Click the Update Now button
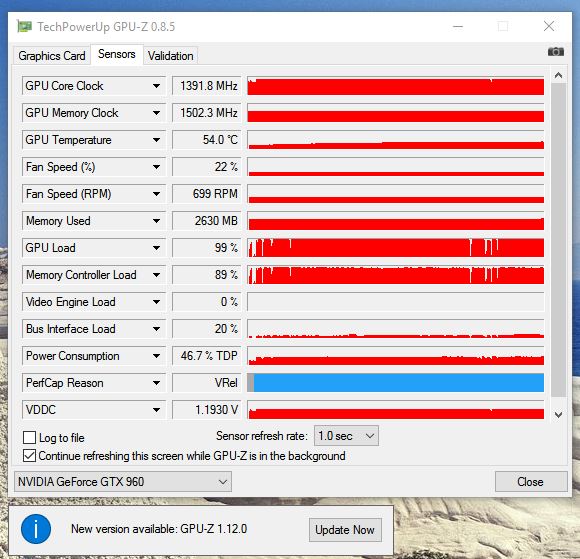This screenshot has height=559, width=580. coord(345,530)
